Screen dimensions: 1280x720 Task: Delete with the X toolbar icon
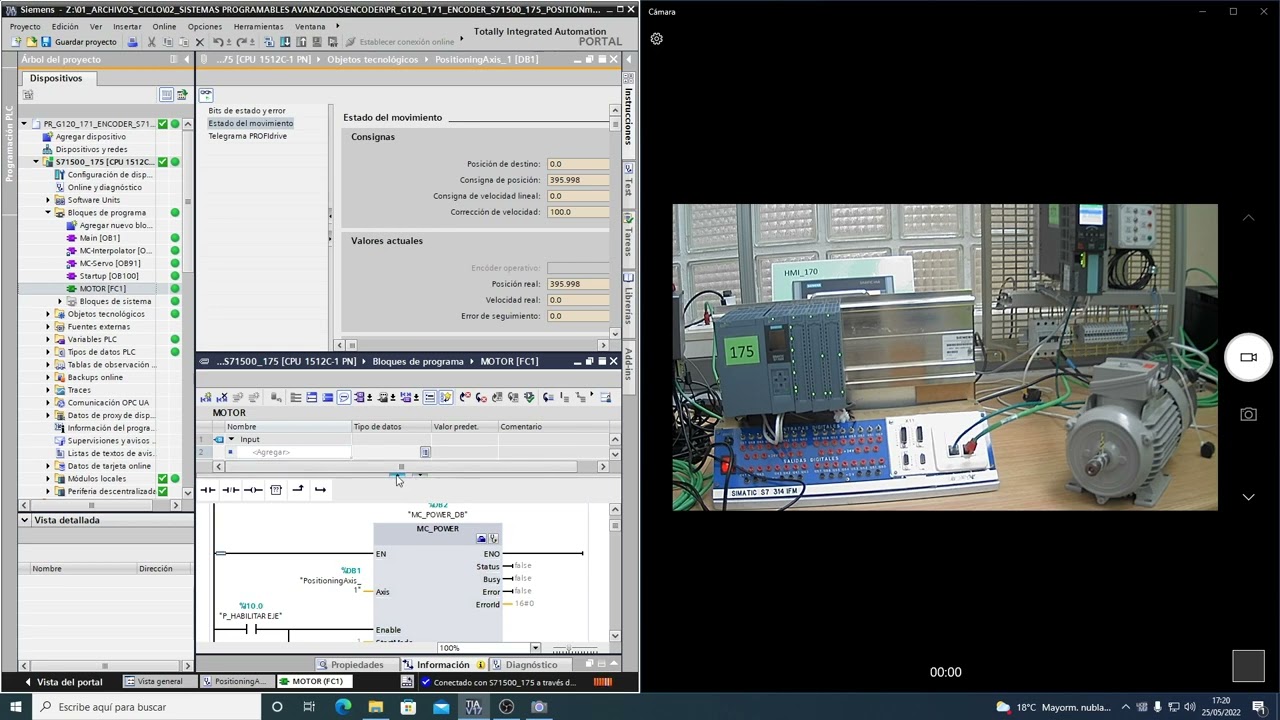point(200,42)
